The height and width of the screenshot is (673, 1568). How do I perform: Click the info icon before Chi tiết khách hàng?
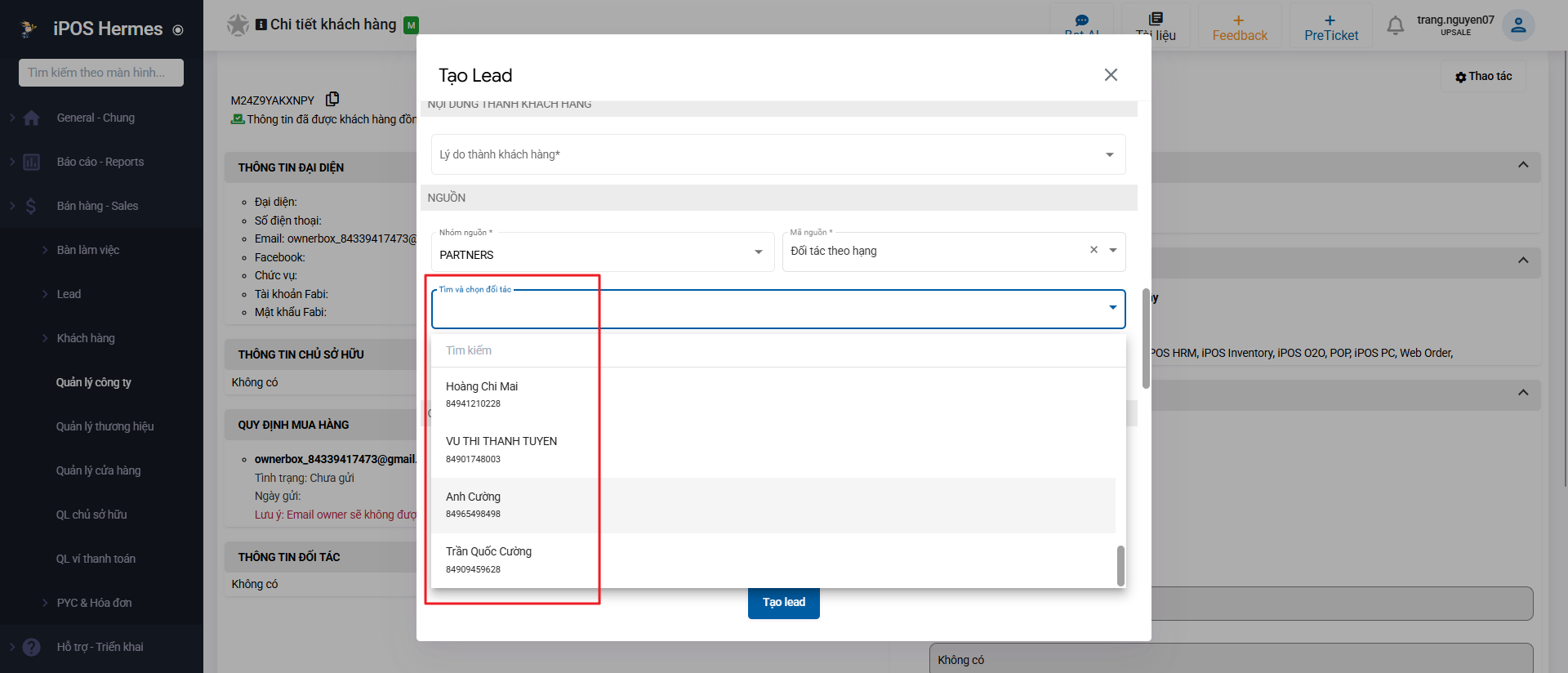click(261, 25)
